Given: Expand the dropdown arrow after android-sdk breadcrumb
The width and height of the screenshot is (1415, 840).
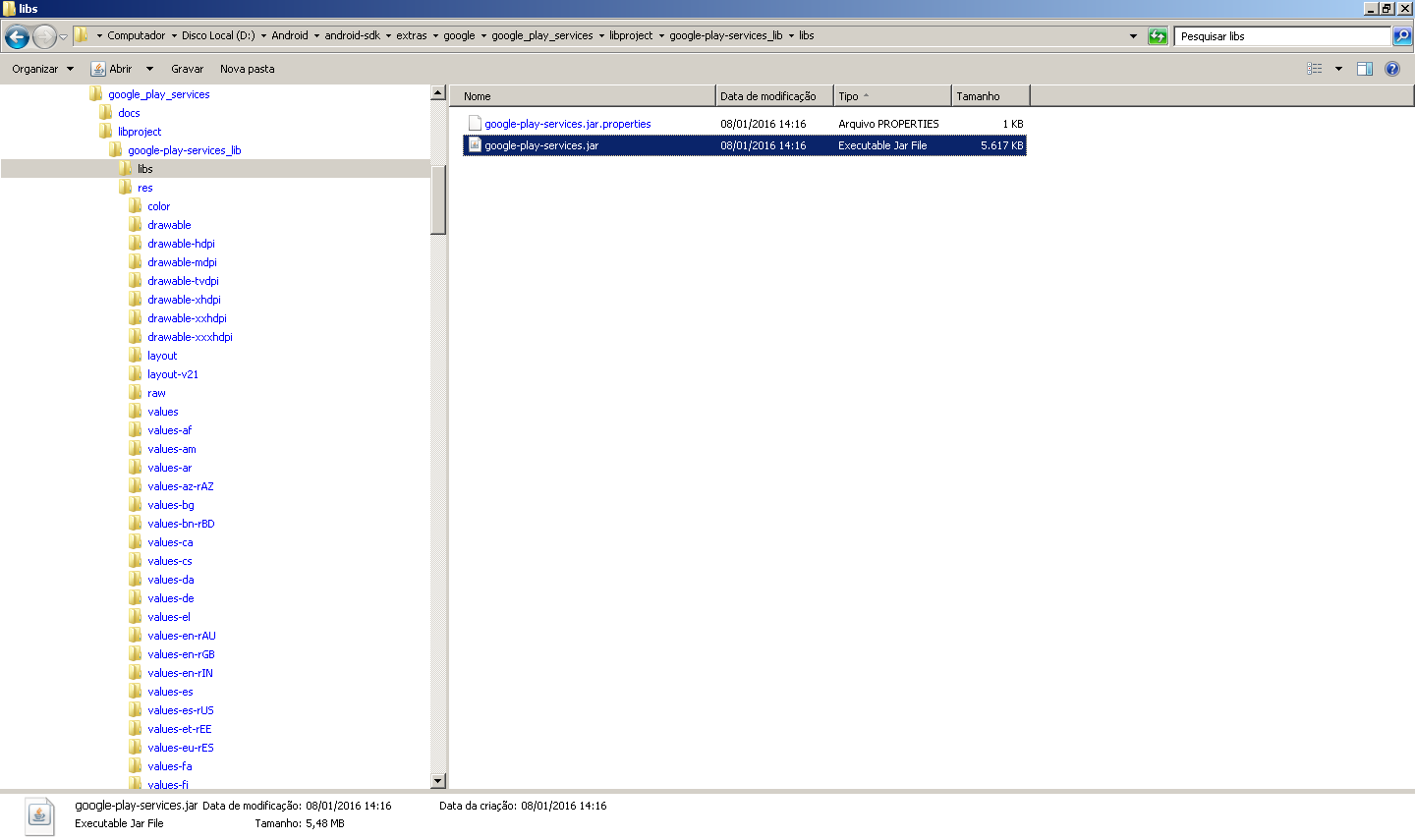Looking at the screenshot, I should 388,35.
